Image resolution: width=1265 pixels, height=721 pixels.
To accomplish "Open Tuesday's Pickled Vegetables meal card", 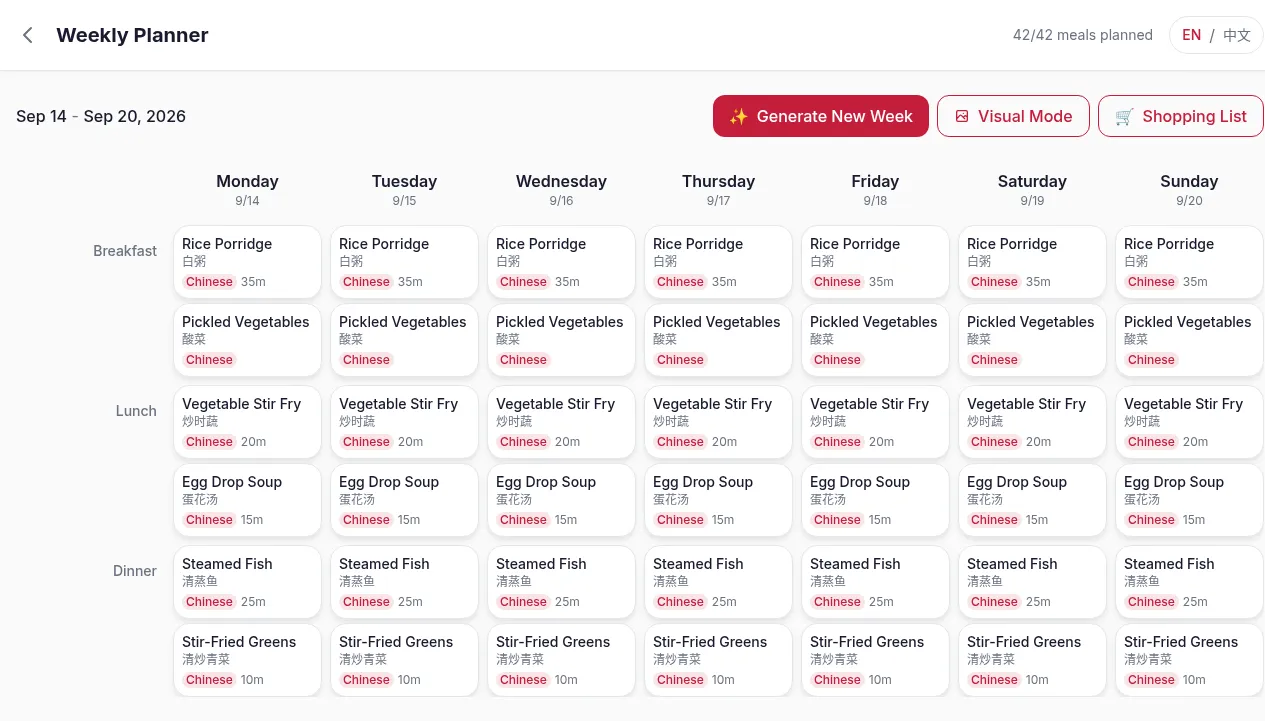I will (x=404, y=340).
